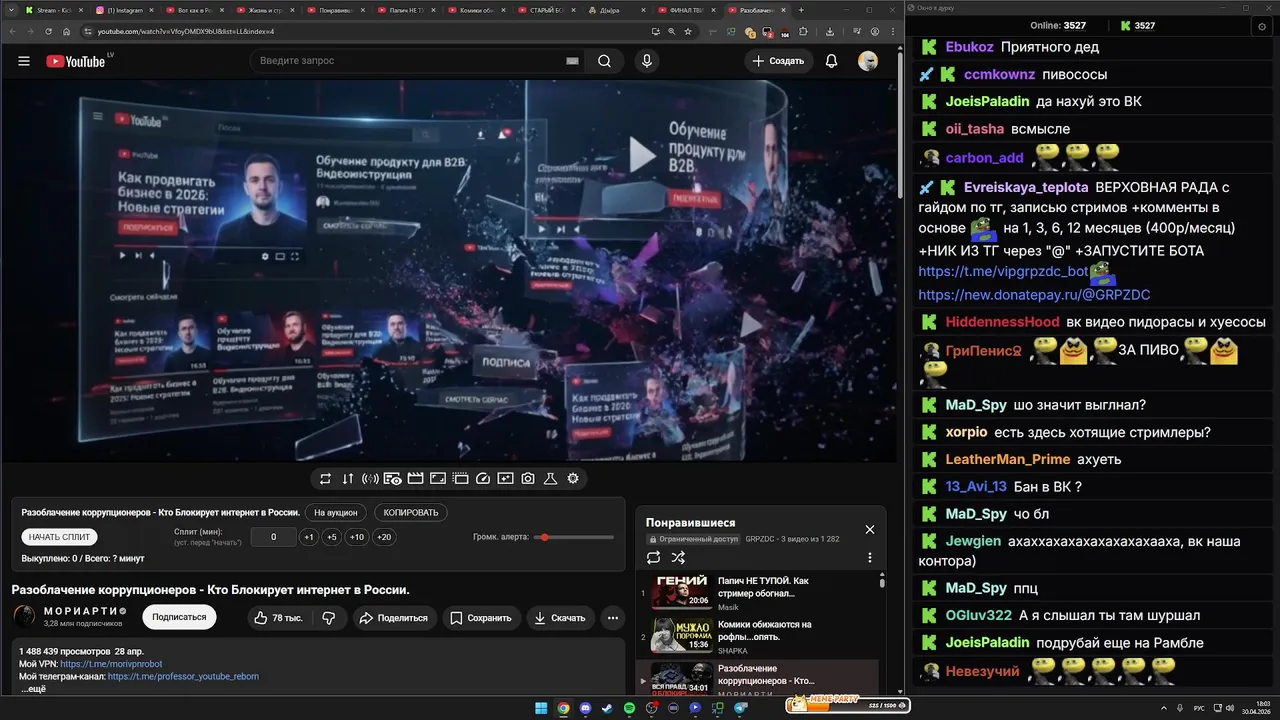Open the YouTube account avatar menu
Image resolution: width=1280 pixels, height=720 pixels.
[x=868, y=61]
